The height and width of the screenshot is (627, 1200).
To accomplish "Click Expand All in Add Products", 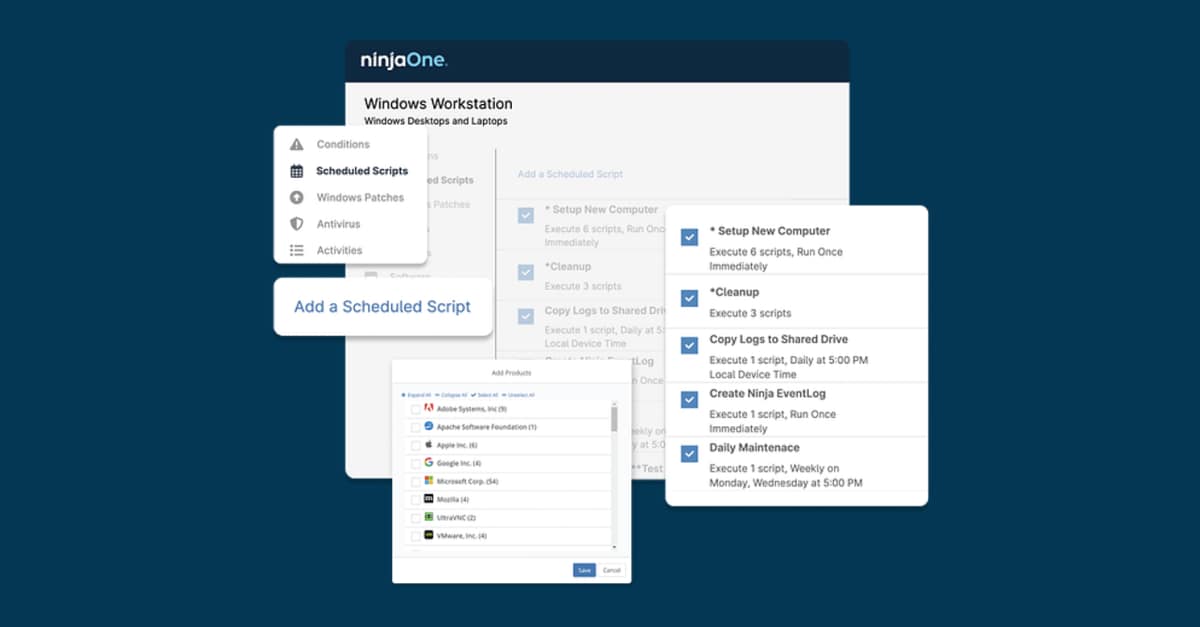I will [417, 395].
